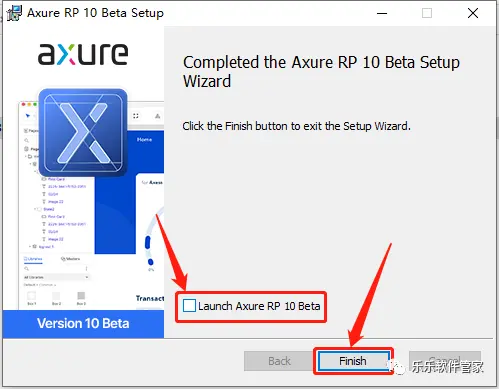Click the Box 3 gray widget thumbnail

[x=81, y=296]
